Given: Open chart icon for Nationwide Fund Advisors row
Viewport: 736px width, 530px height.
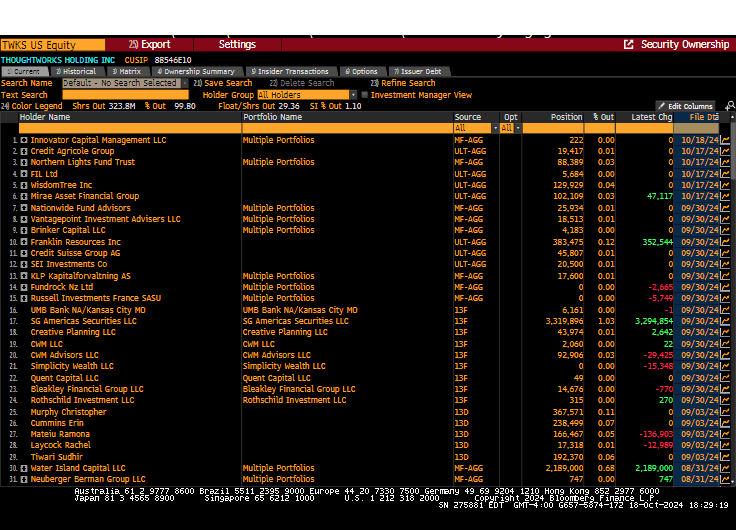Looking at the screenshot, I should pyautogui.click(x=725, y=208).
